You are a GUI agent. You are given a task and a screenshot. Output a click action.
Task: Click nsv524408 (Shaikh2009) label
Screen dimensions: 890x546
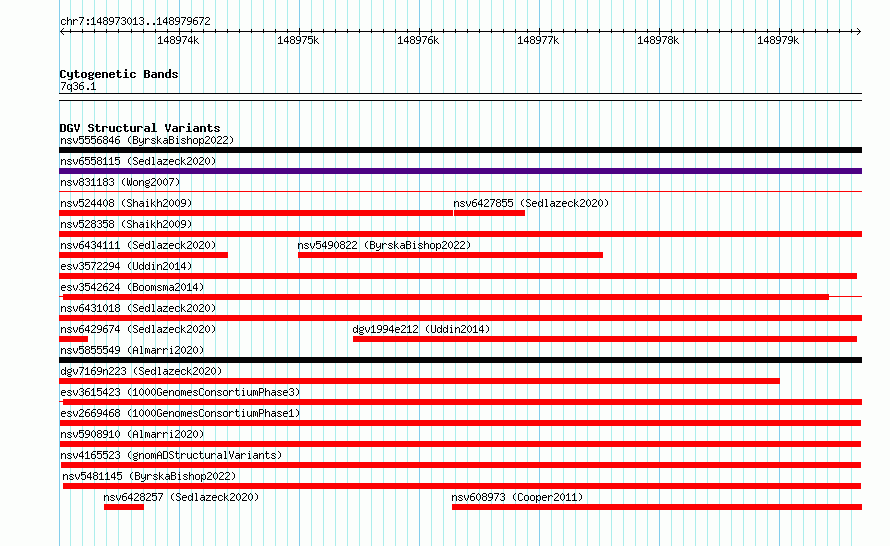point(126,203)
